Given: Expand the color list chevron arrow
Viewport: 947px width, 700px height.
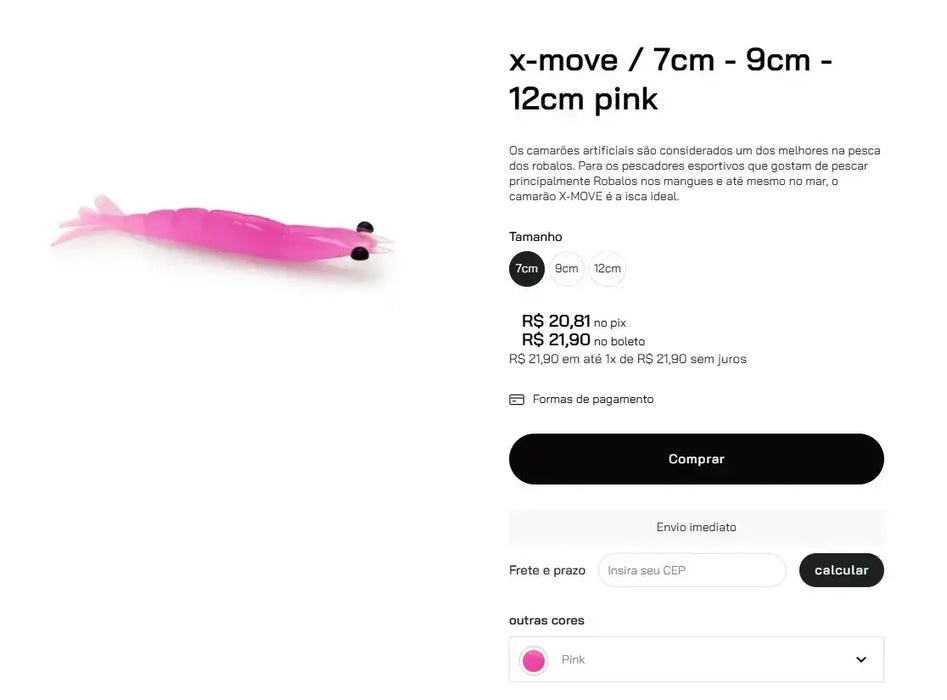Looking at the screenshot, I should 861,660.
